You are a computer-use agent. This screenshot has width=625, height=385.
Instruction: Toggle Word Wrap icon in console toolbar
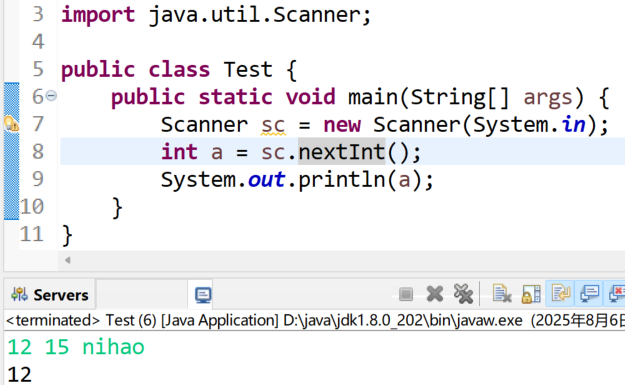click(560, 293)
